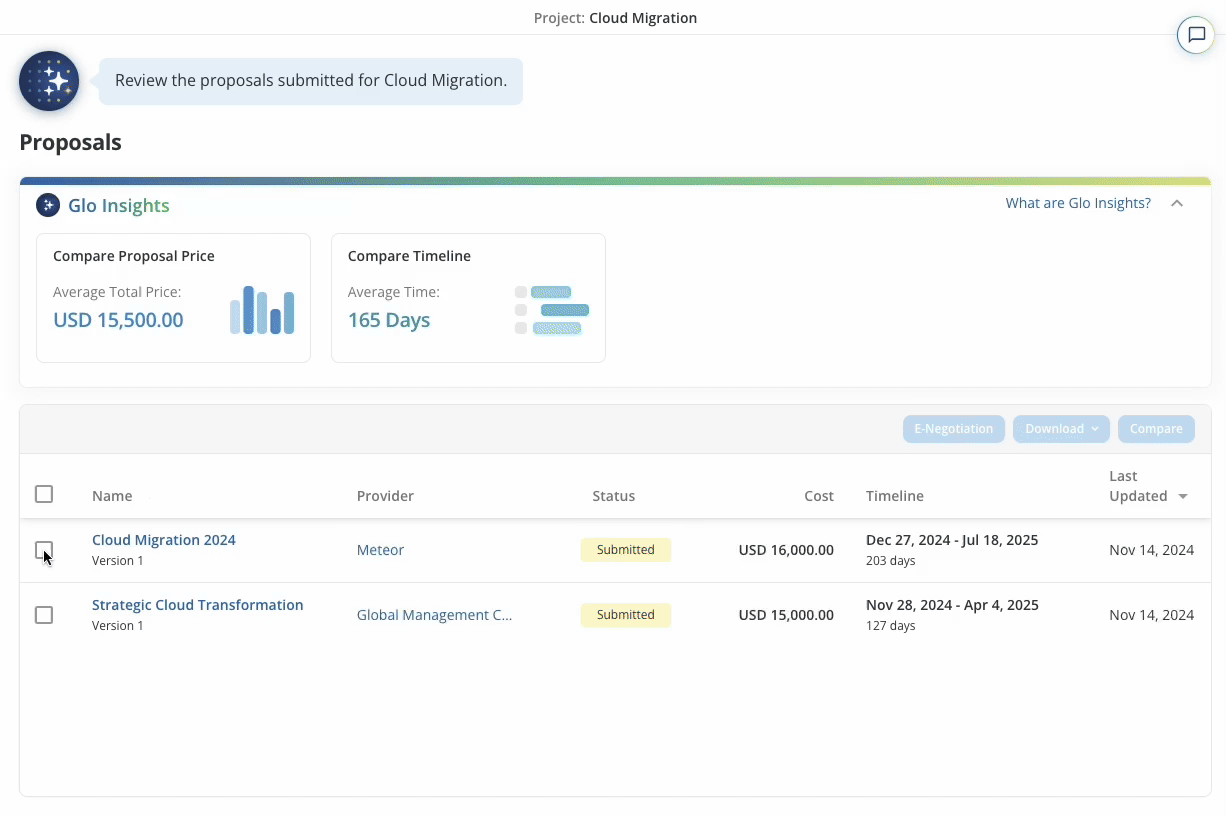Click the Glo assistant sparkle avatar

click(48, 81)
